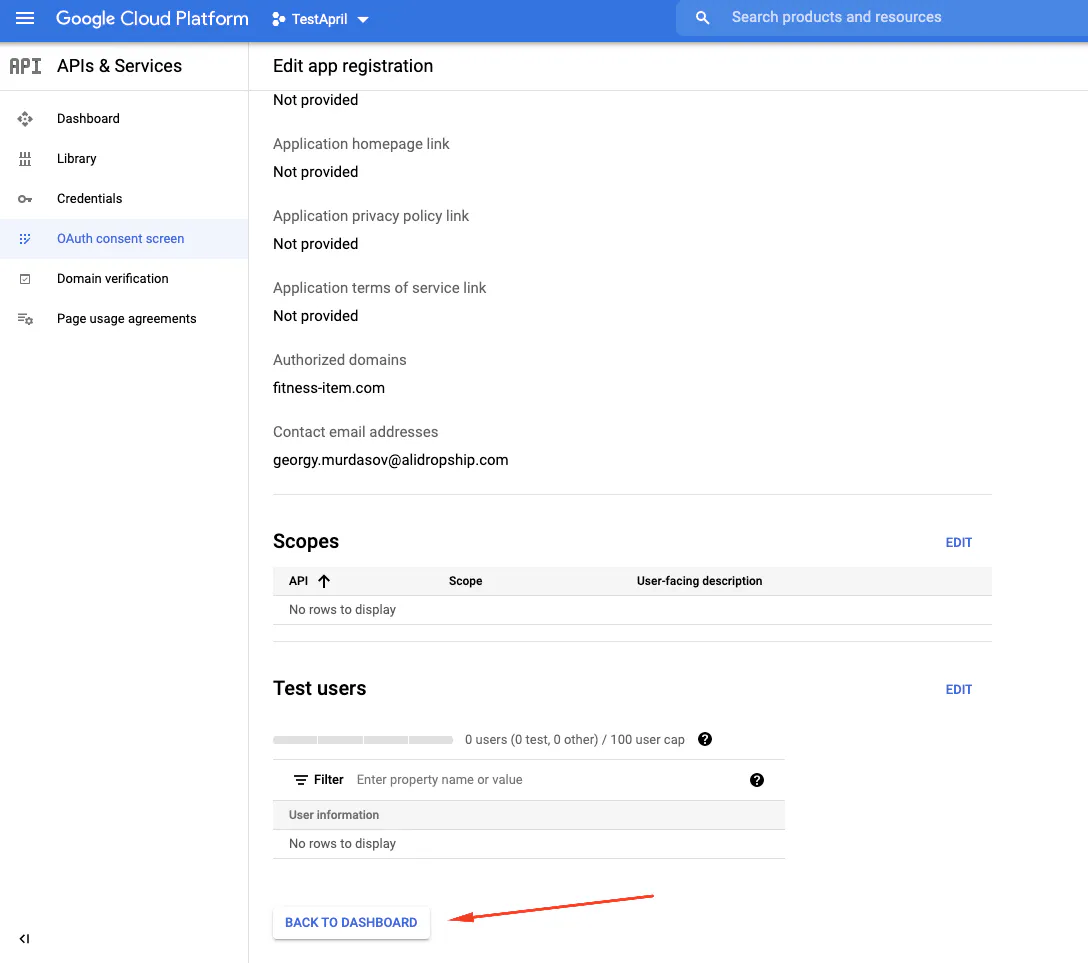The height and width of the screenshot is (963, 1088).
Task: Open the hamburger navigation menu
Action: [25, 19]
